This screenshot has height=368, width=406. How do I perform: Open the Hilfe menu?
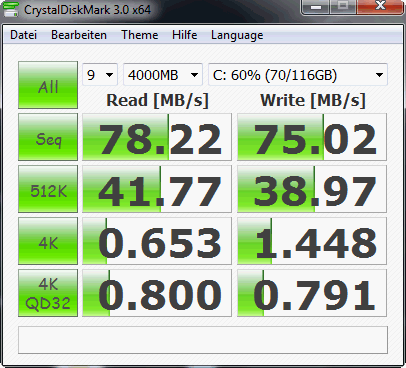pyautogui.click(x=184, y=35)
